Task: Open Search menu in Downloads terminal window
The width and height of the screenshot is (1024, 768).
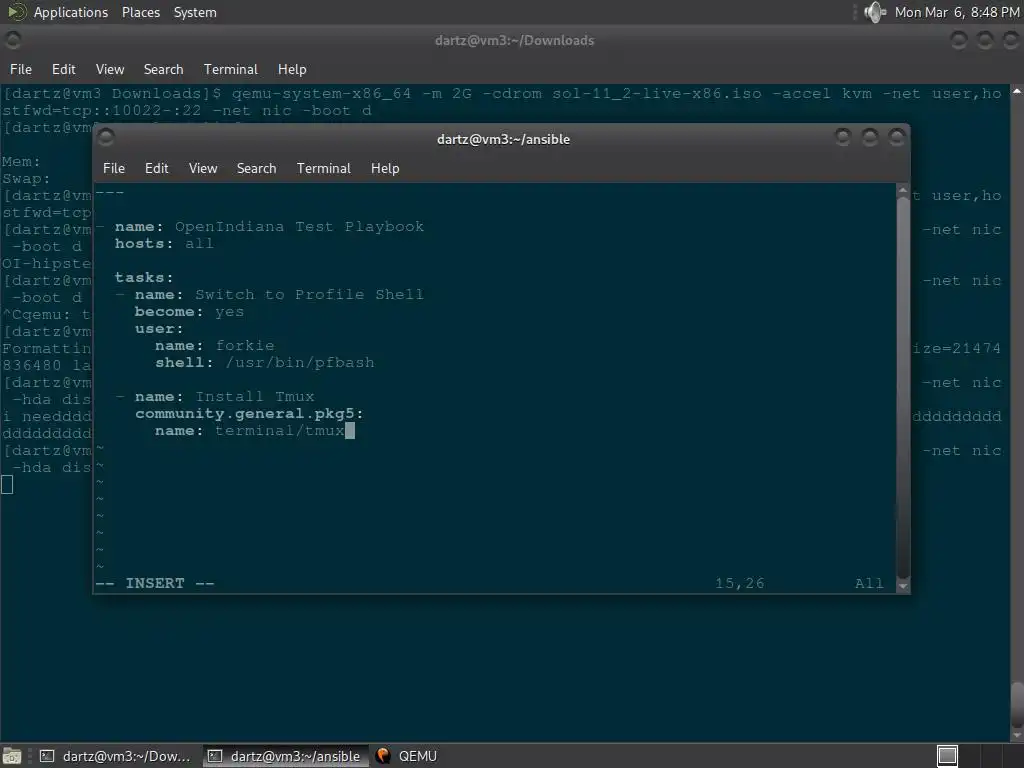Action: (x=163, y=69)
